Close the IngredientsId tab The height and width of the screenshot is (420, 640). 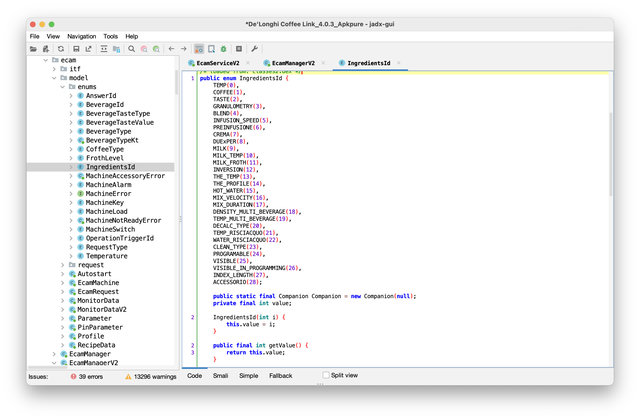point(398,63)
